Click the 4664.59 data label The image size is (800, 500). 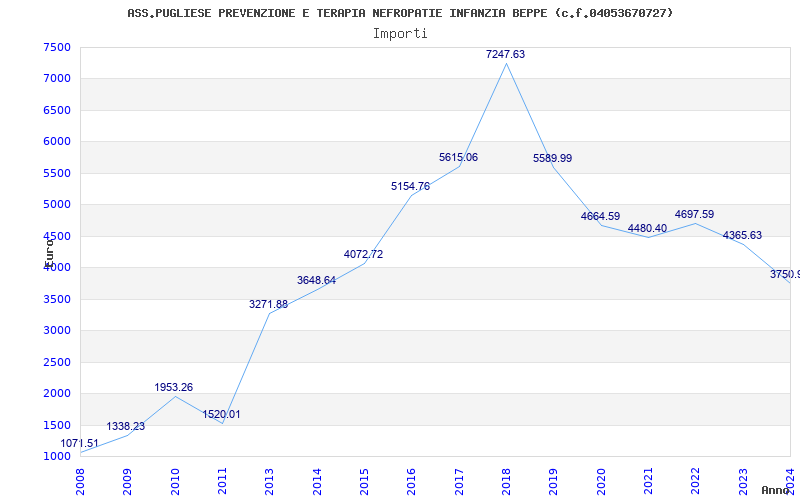point(600,216)
